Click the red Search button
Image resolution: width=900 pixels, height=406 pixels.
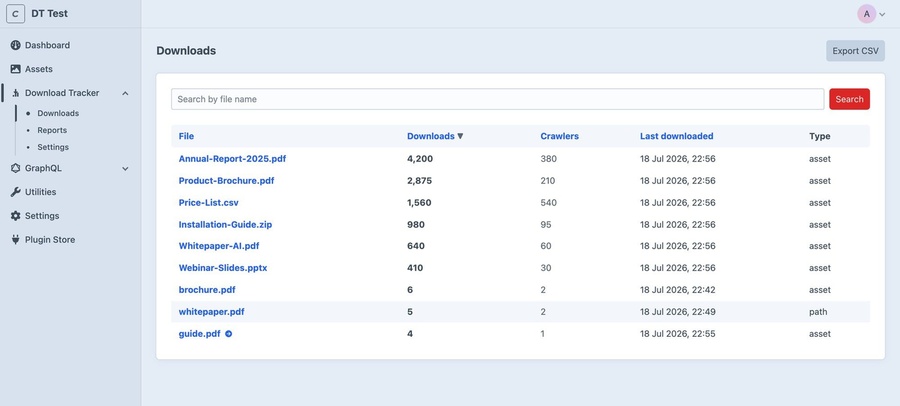[x=849, y=99]
